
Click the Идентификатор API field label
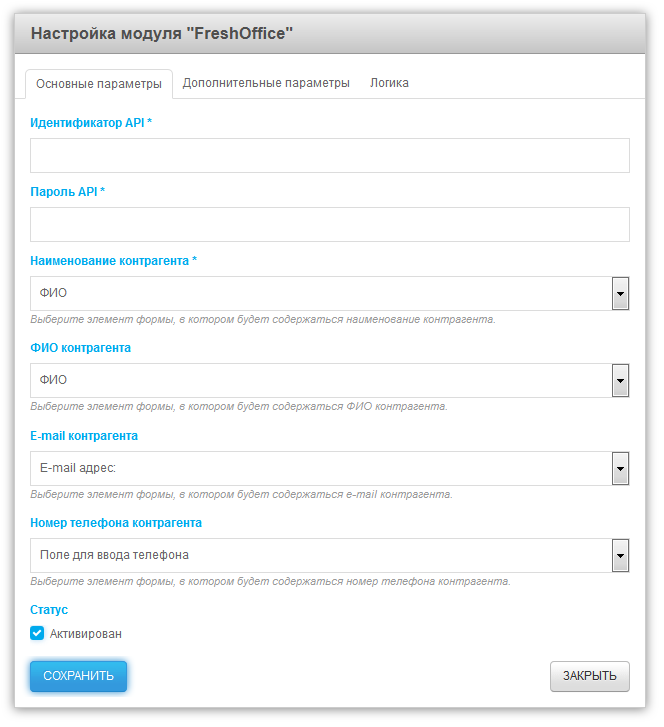(91, 123)
